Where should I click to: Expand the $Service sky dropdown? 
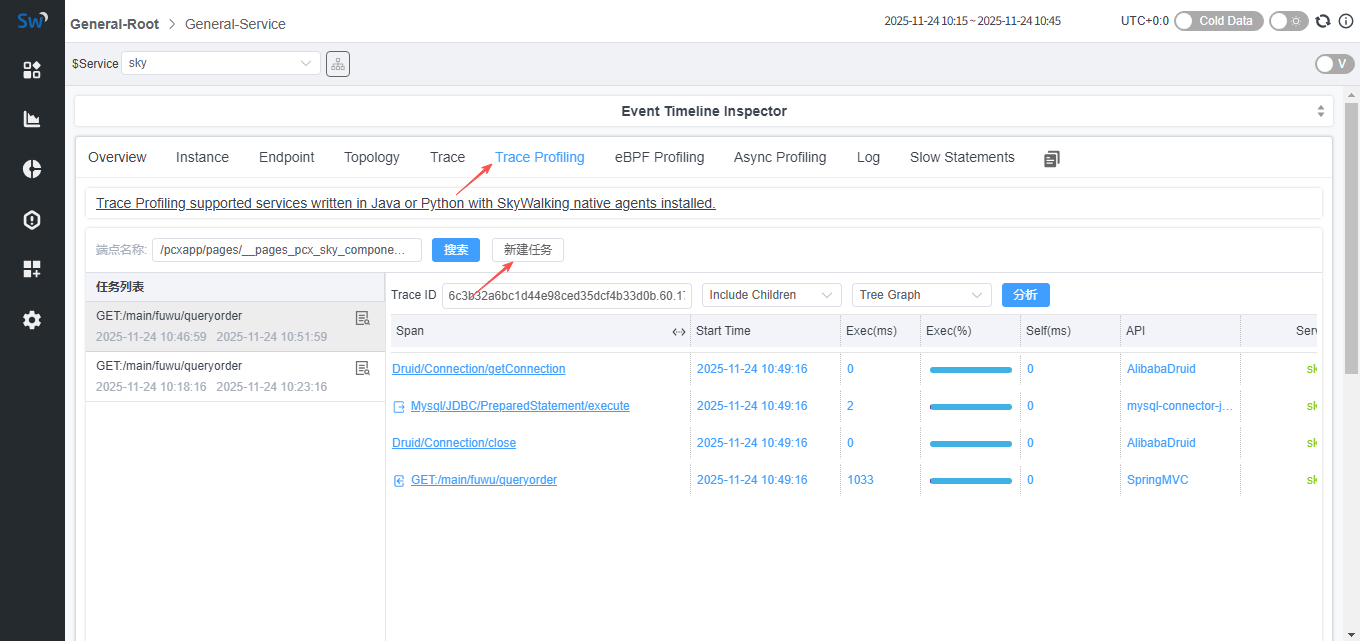221,63
